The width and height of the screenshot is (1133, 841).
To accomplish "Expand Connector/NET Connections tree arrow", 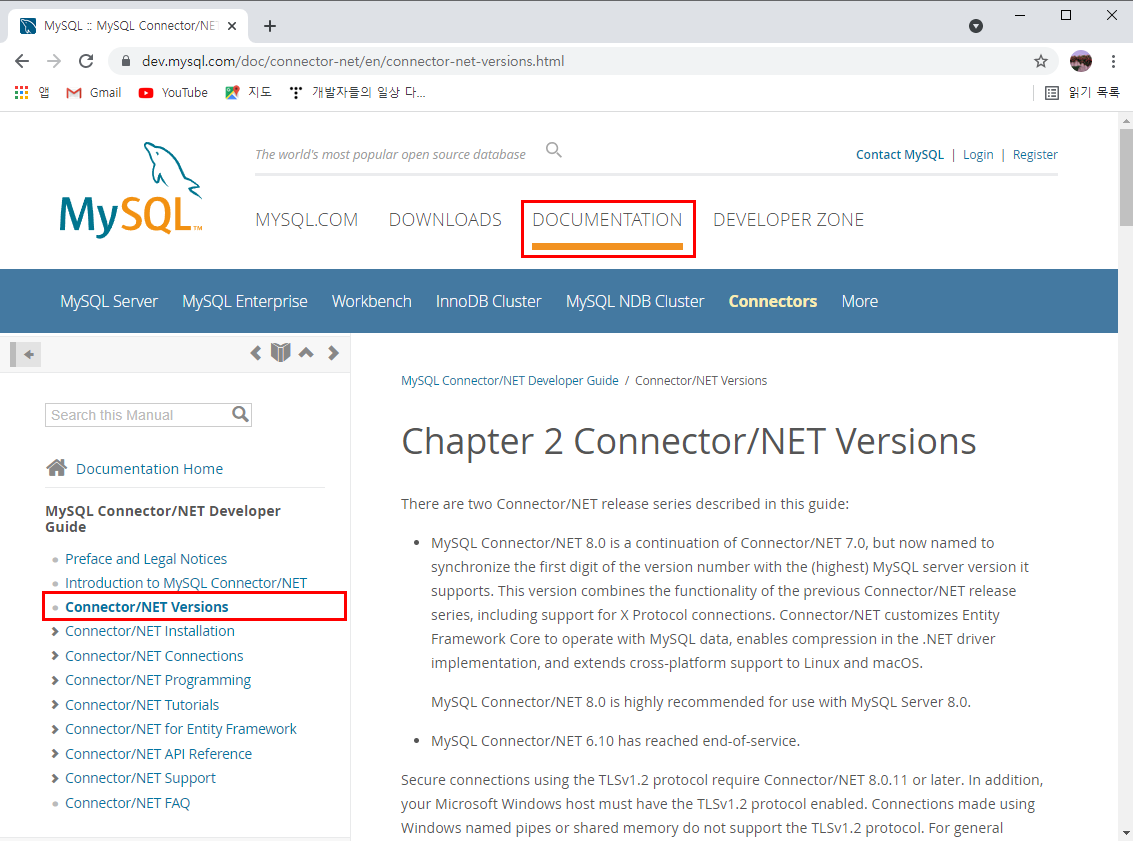I will point(55,655).
